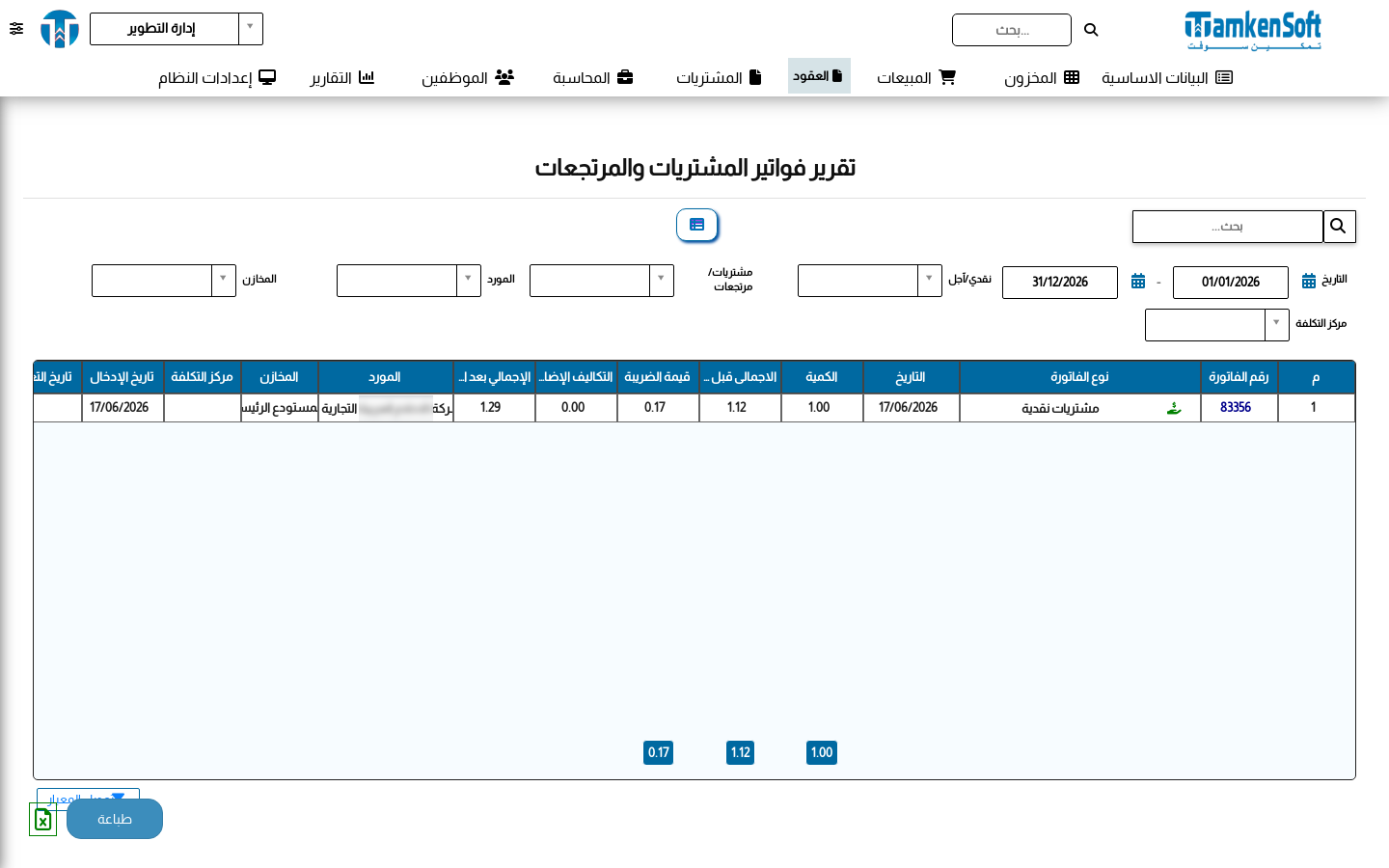The width and height of the screenshot is (1389, 868).
Task: Click the 1.00 quantity total badge
Action: click(x=822, y=752)
